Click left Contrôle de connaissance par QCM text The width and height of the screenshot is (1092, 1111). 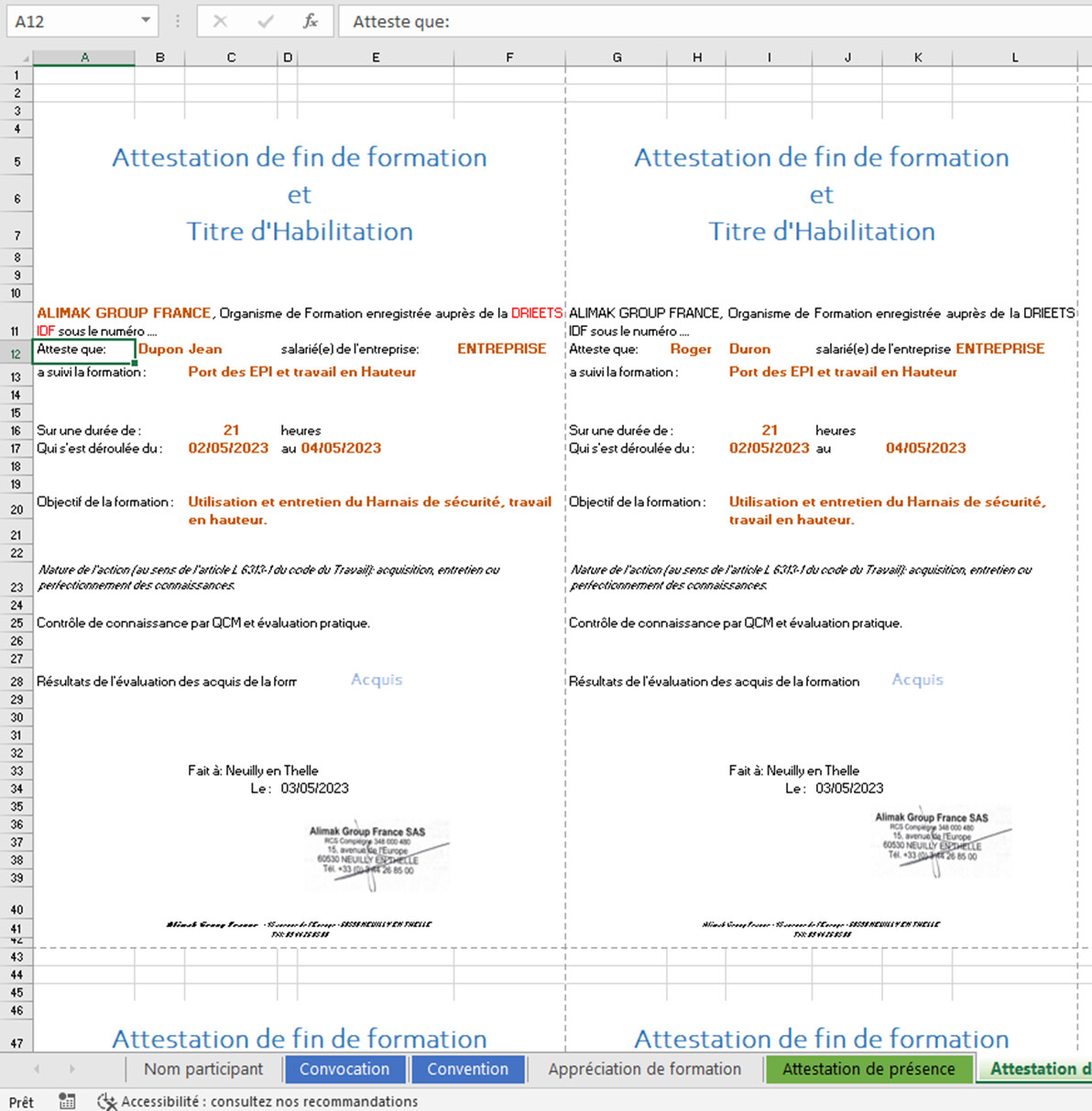tap(203, 623)
